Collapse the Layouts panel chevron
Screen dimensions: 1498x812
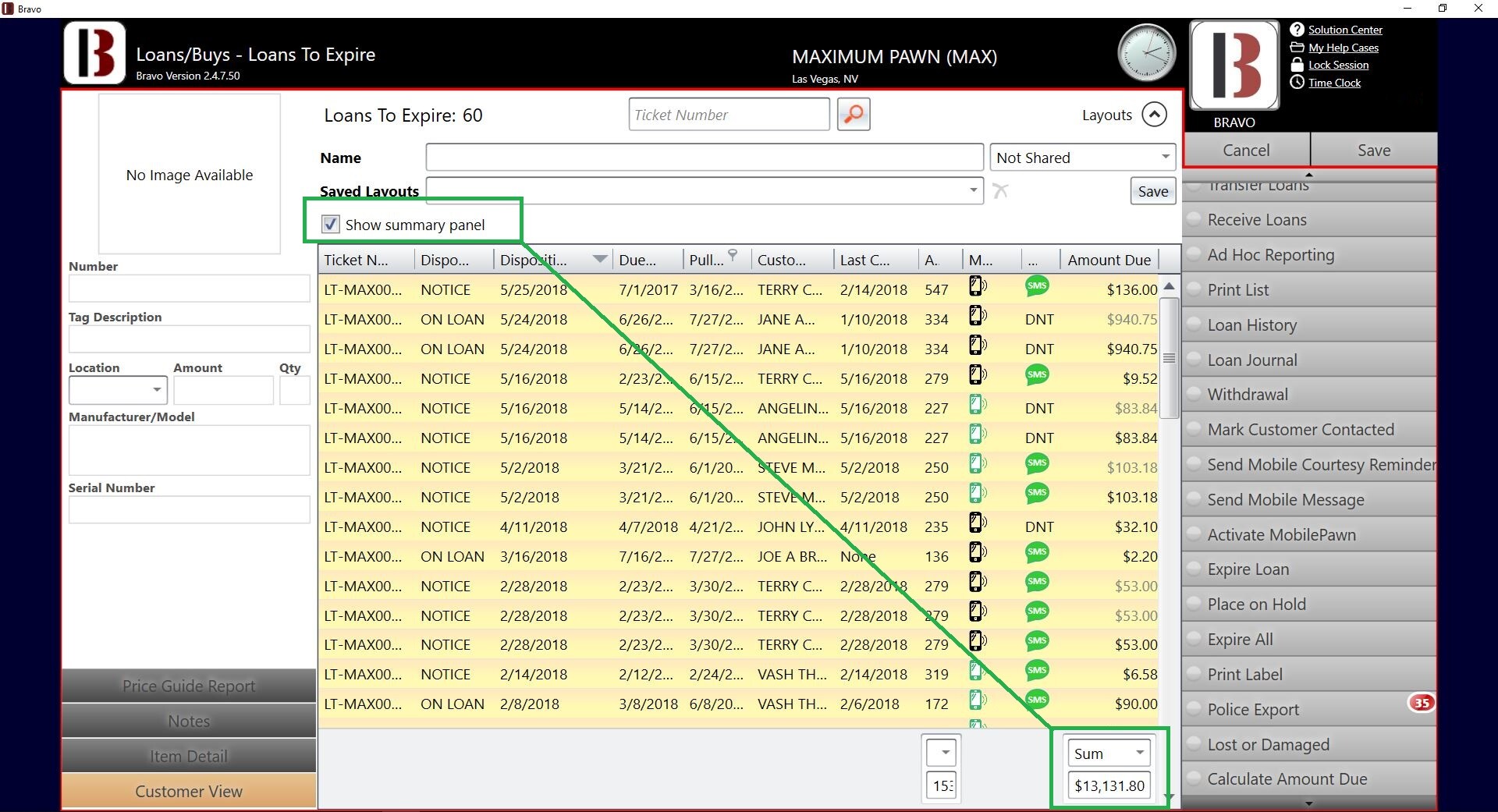tap(1154, 115)
